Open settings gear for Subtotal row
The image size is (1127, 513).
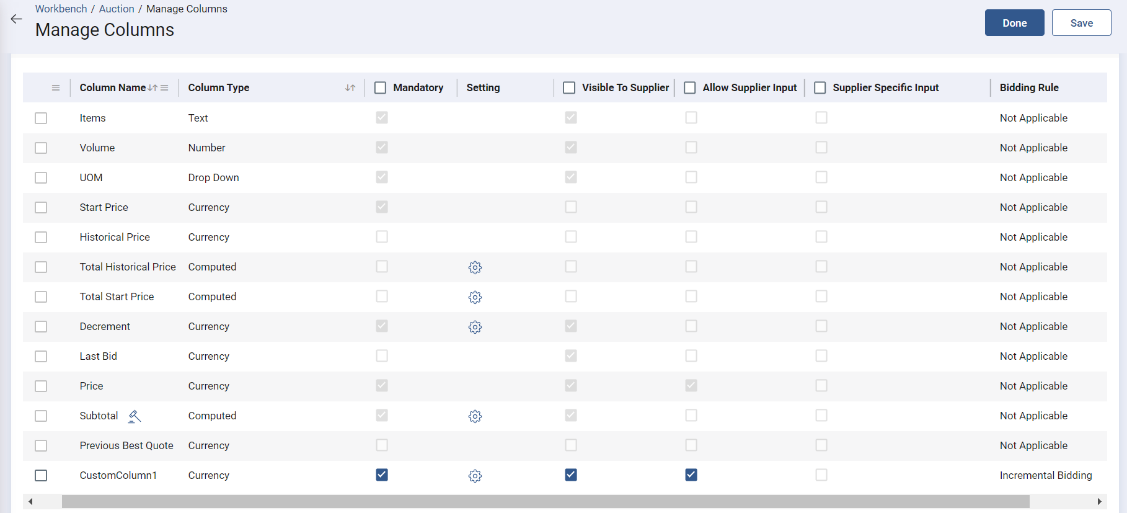475,416
